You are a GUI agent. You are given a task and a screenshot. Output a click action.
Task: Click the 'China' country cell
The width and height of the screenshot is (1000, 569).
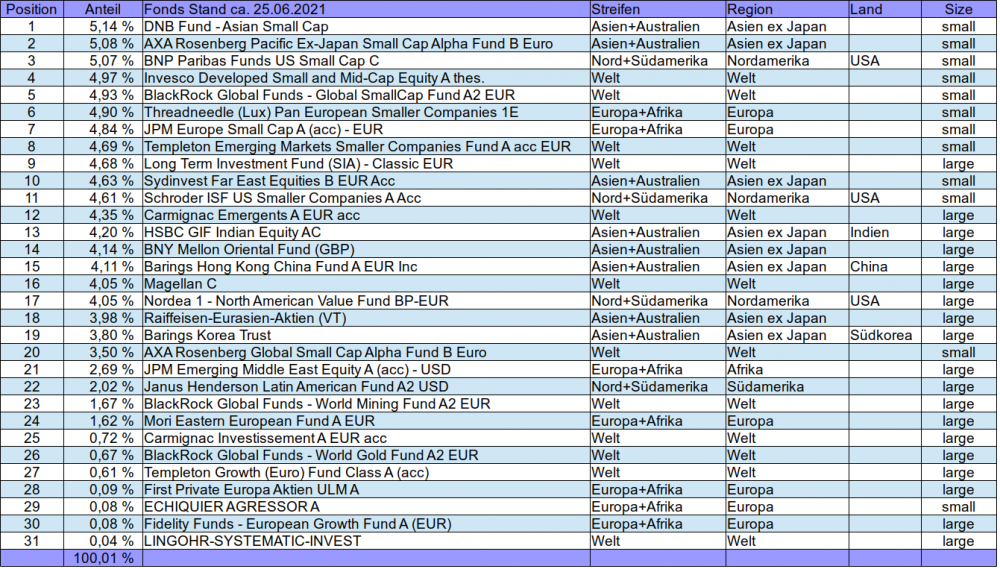[x=885, y=267]
